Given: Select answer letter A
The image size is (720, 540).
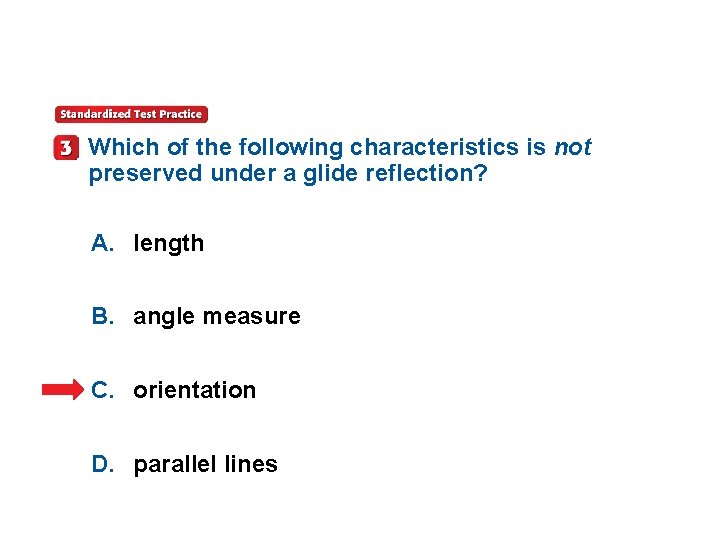Looking at the screenshot, I should [103, 243].
